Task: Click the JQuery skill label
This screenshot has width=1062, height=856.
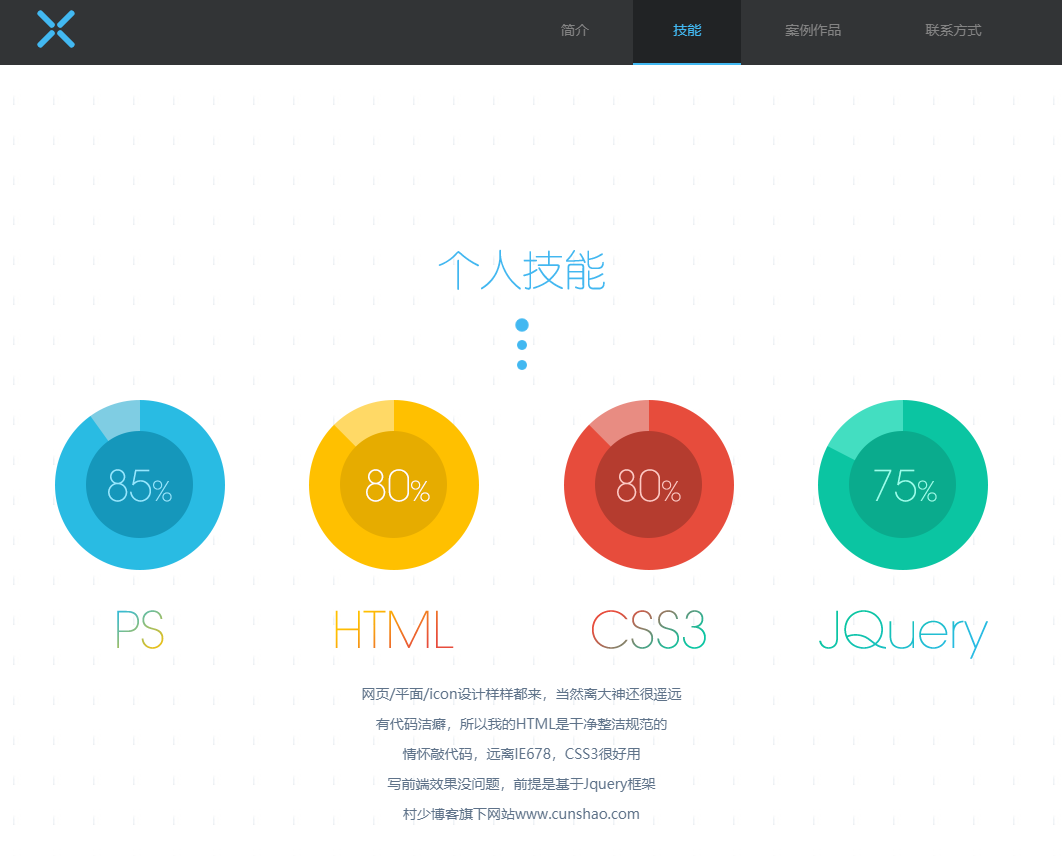Action: (903, 633)
